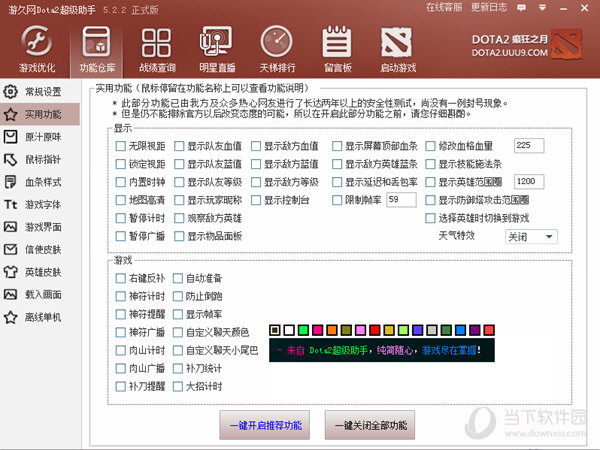Click 一键关闭全部功能 button
This screenshot has height=450, width=600.
(370, 425)
